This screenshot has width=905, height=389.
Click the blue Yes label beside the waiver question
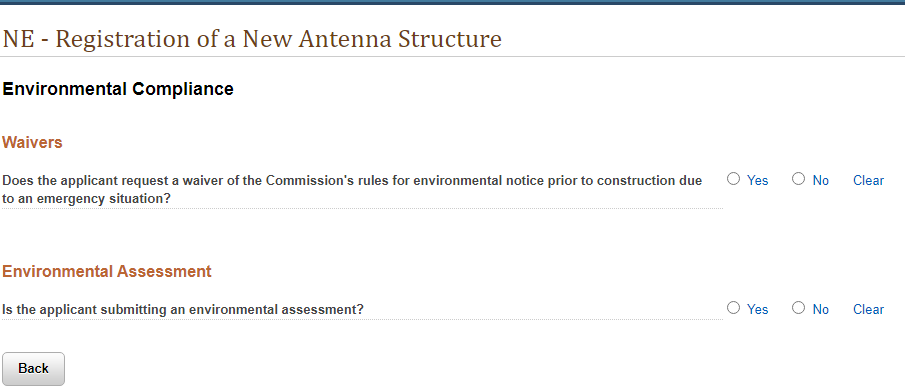point(757,181)
